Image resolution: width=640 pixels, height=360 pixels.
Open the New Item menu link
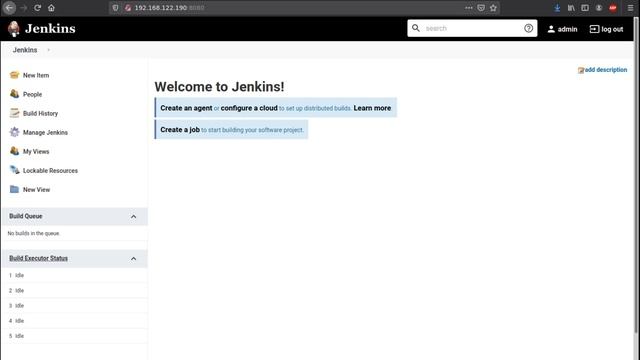[36, 75]
